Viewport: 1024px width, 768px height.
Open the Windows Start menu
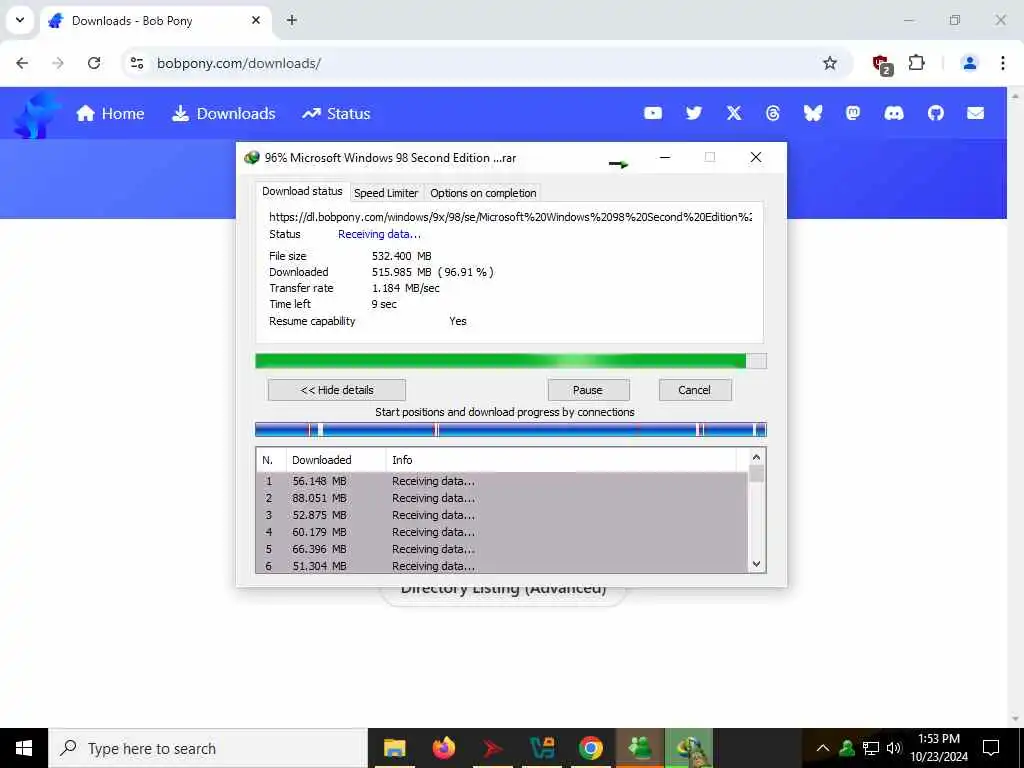click(24, 748)
